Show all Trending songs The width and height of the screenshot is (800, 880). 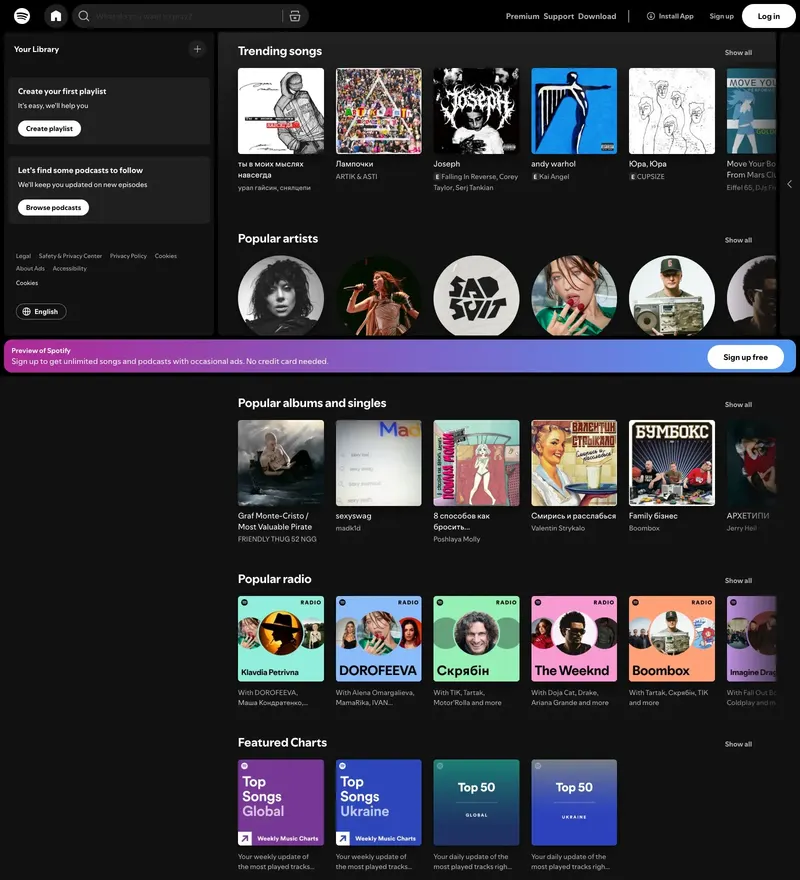[738, 52]
